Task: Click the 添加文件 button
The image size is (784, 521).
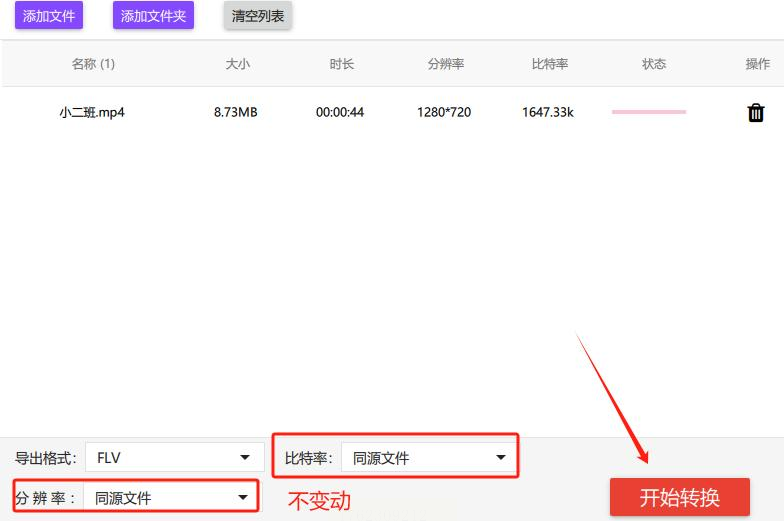Action: click(49, 16)
